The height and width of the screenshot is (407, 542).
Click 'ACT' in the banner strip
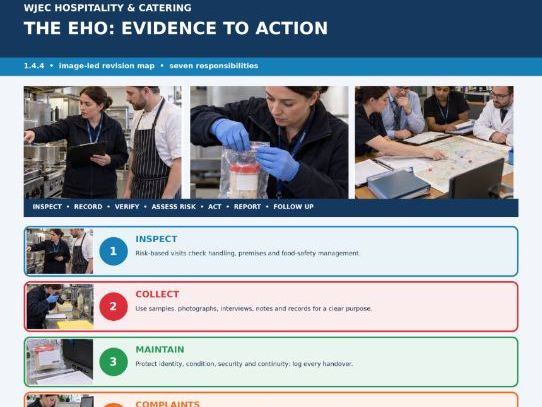[215, 207]
